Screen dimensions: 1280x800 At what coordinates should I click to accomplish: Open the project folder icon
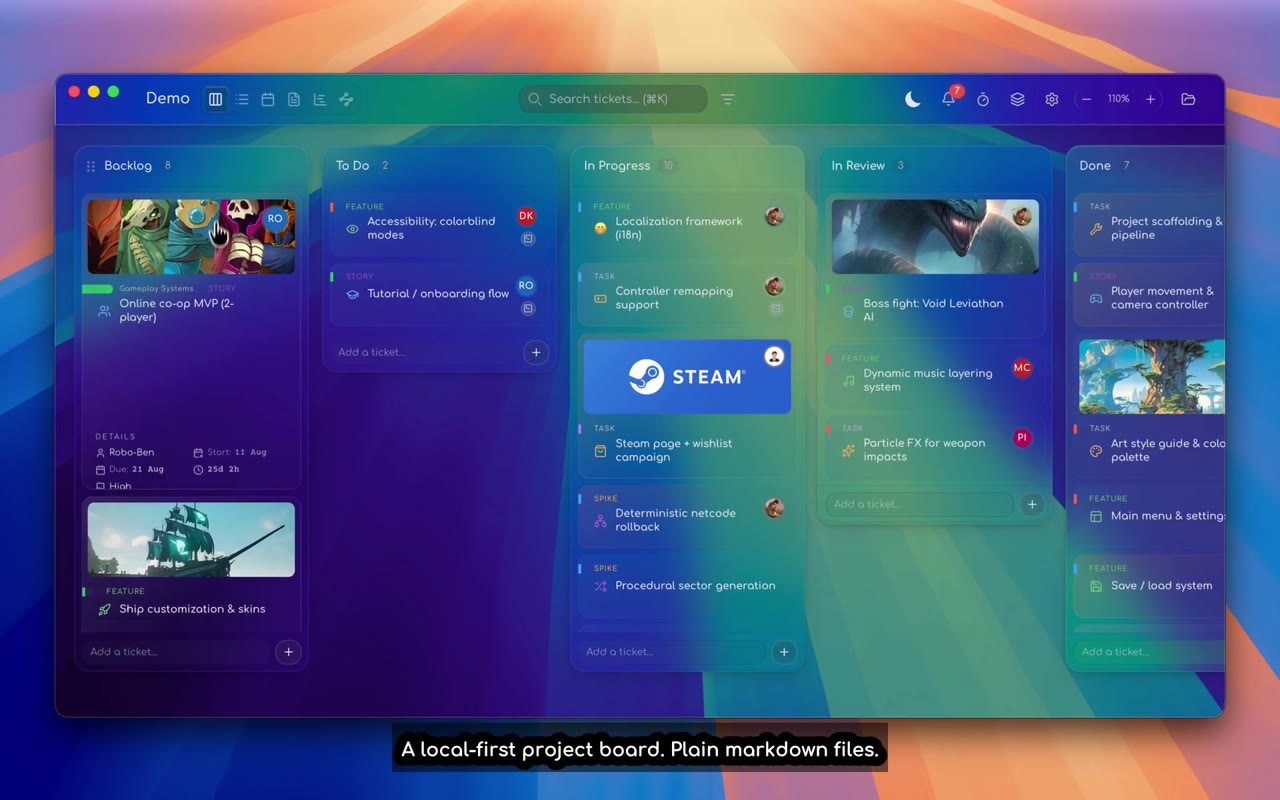click(1188, 99)
